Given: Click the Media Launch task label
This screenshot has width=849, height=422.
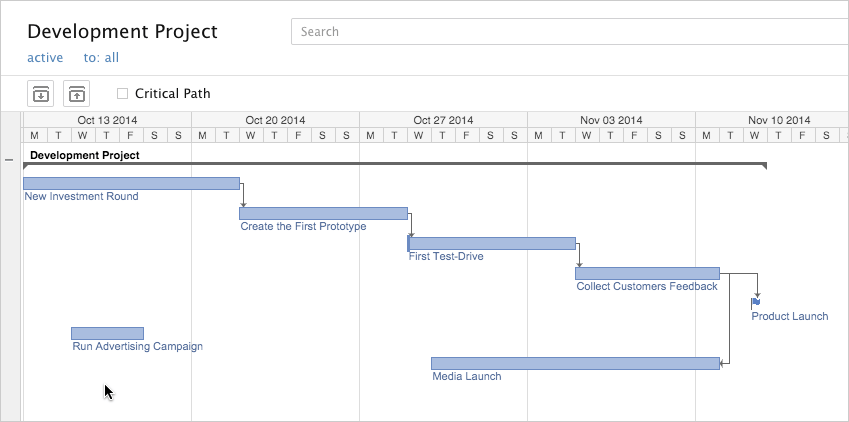Looking at the screenshot, I should point(467,376).
